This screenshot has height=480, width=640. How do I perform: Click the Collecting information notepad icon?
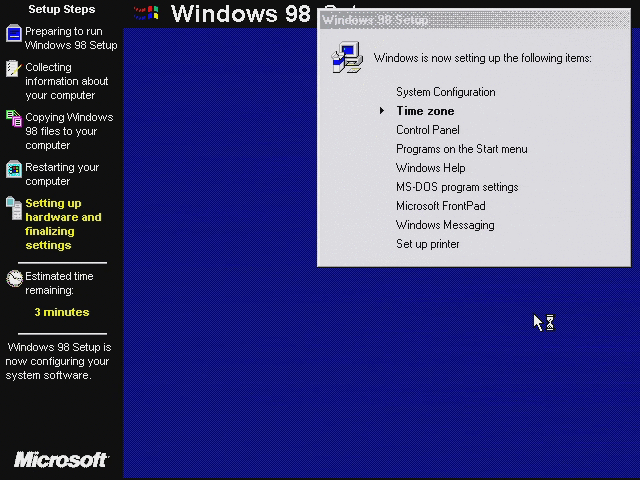pyautogui.click(x=13, y=68)
